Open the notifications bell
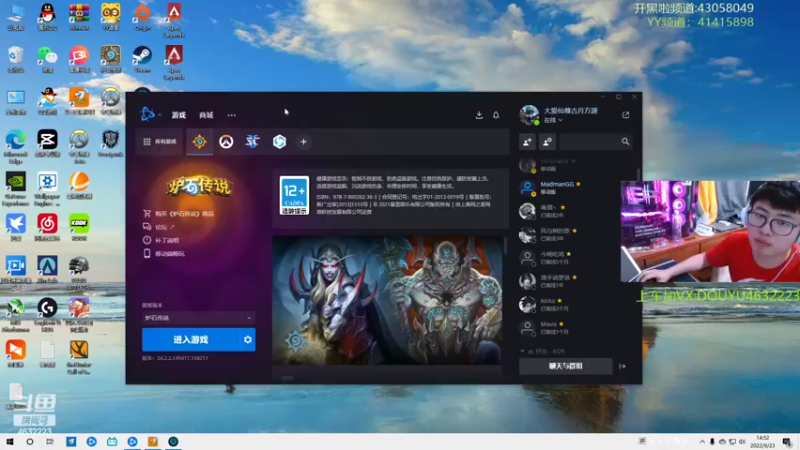Viewport: 800px width, 450px height. [x=496, y=115]
